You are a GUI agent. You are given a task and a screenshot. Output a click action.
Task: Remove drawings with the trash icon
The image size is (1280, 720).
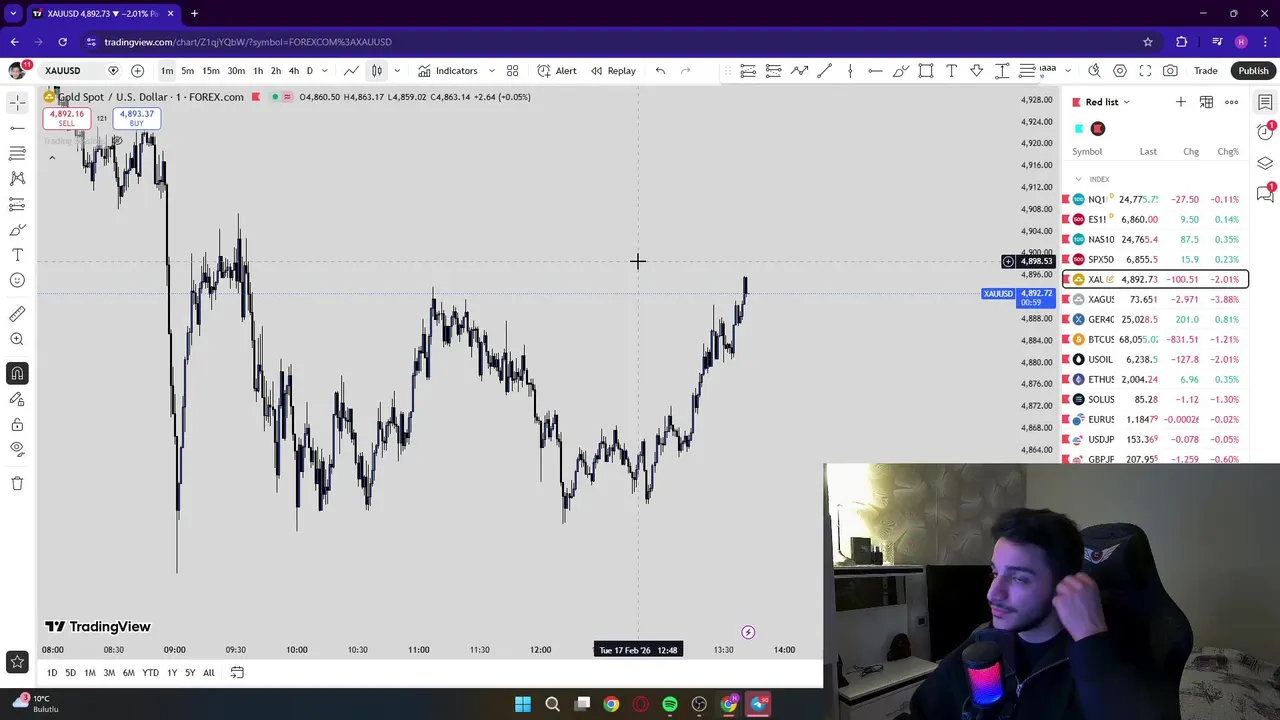tap(17, 484)
